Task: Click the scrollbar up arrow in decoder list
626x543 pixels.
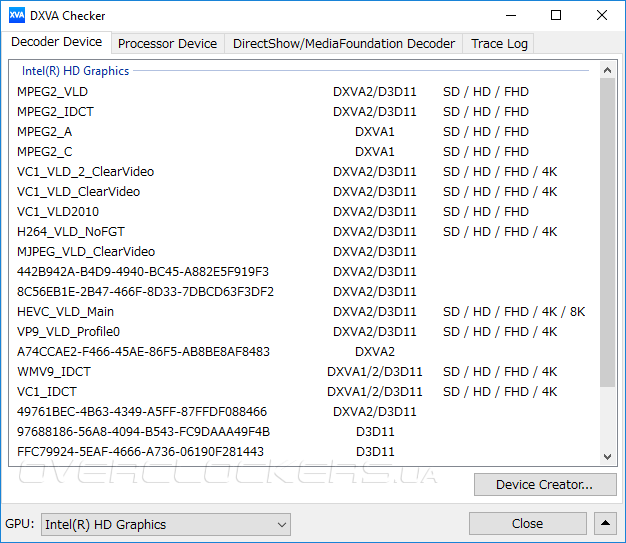Action: pos(607,70)
